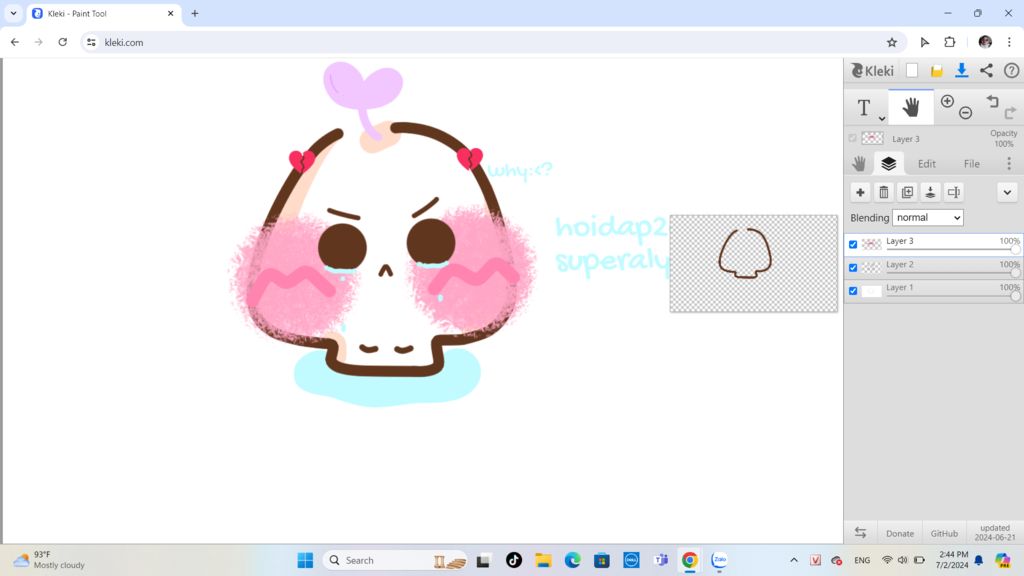Toggle visibility checkbox of Layer 3

click(x=853, y=244)
